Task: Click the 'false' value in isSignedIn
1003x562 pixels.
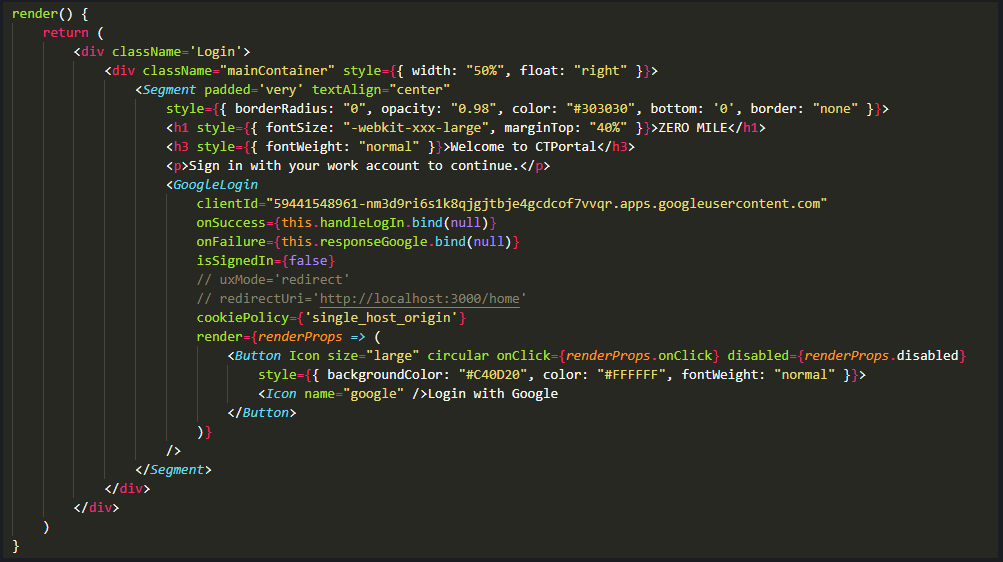Action: (308, 260)
